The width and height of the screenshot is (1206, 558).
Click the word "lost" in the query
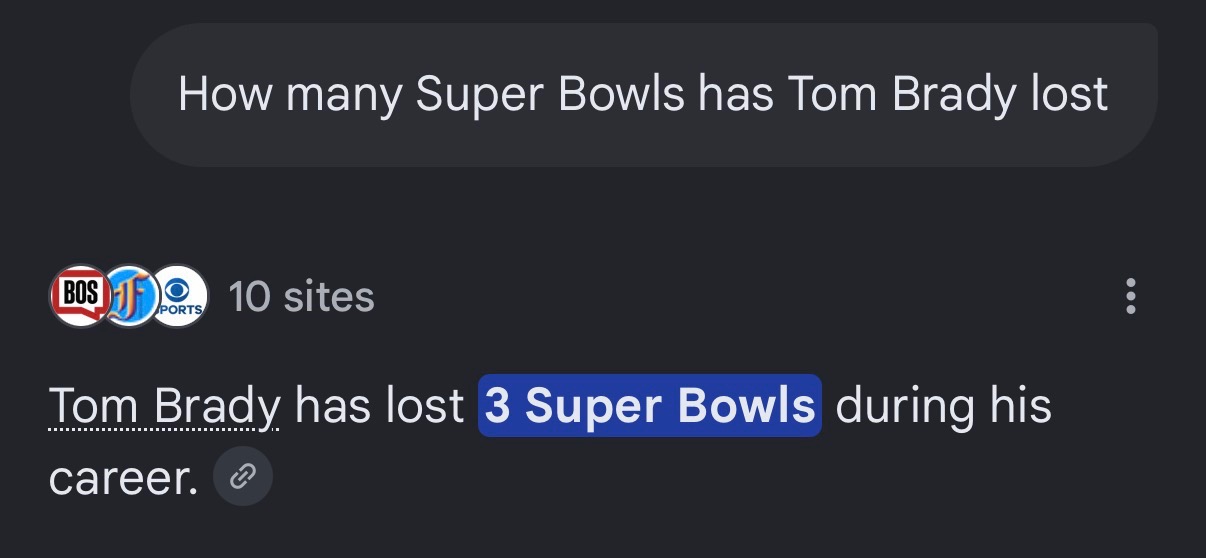point(1069,94)
